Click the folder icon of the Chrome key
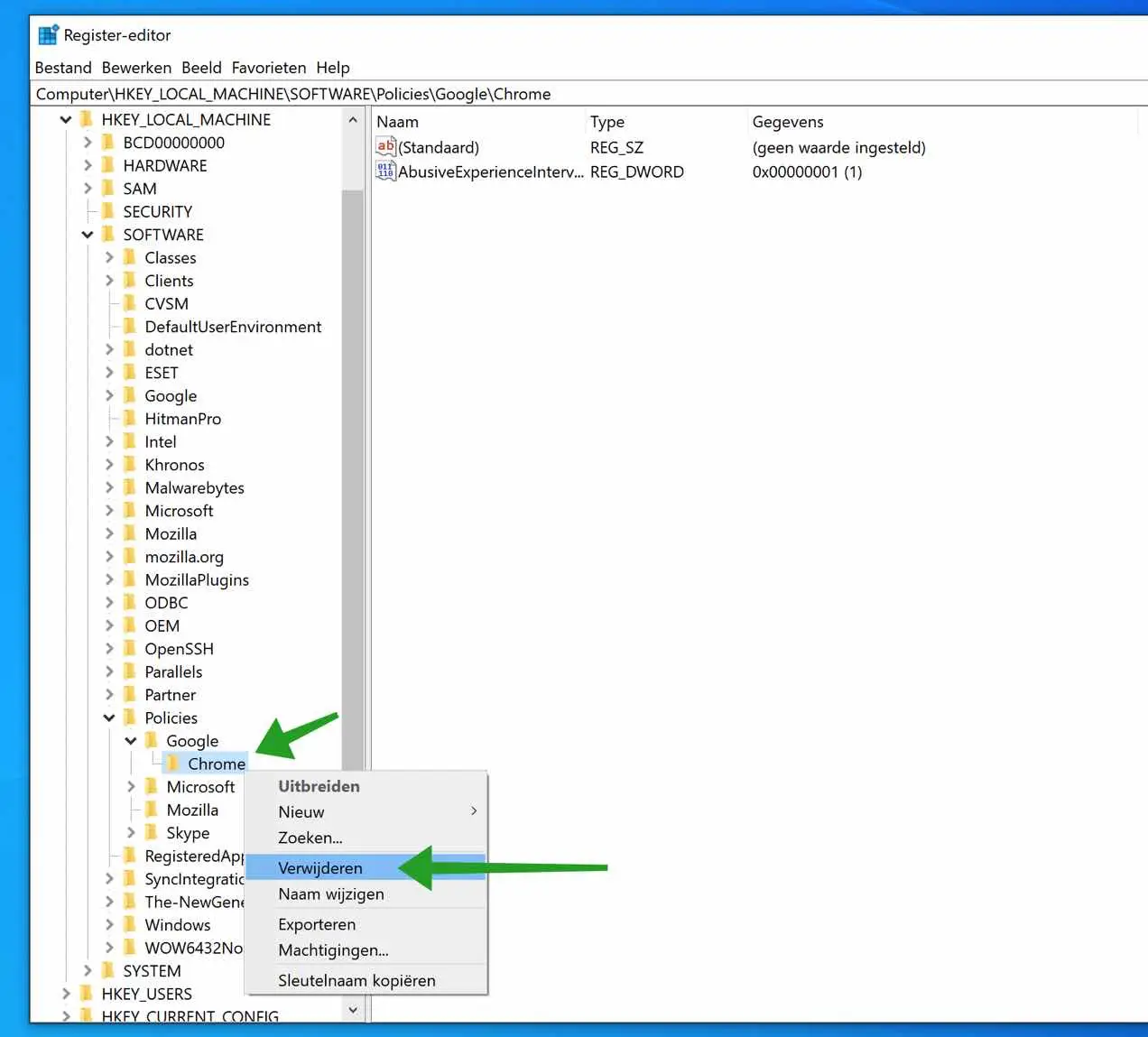The image size is (1148, 1037). click(x=172, y=764)
